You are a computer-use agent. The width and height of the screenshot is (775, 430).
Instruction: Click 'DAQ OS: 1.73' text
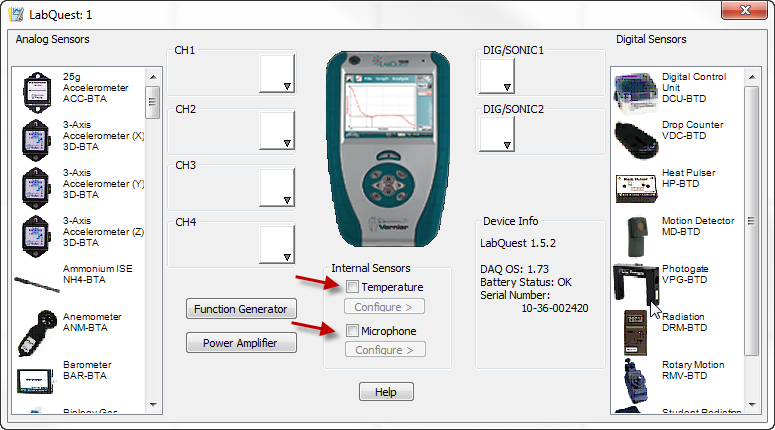(x=515, y=269)
